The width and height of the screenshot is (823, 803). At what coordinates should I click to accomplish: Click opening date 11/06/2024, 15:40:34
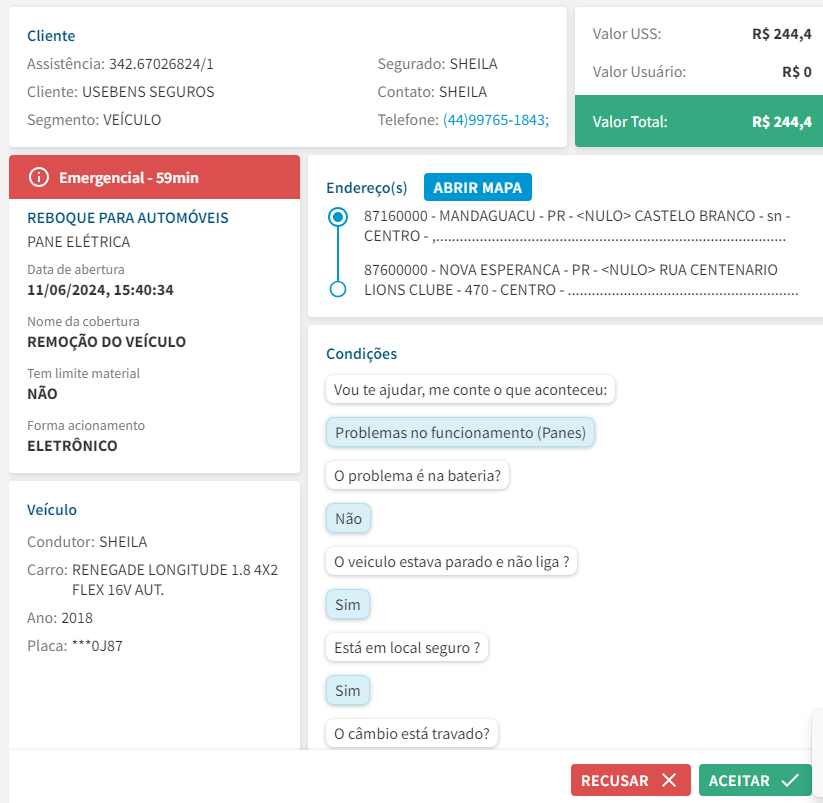pyautogui.click(x=100, y=290)
